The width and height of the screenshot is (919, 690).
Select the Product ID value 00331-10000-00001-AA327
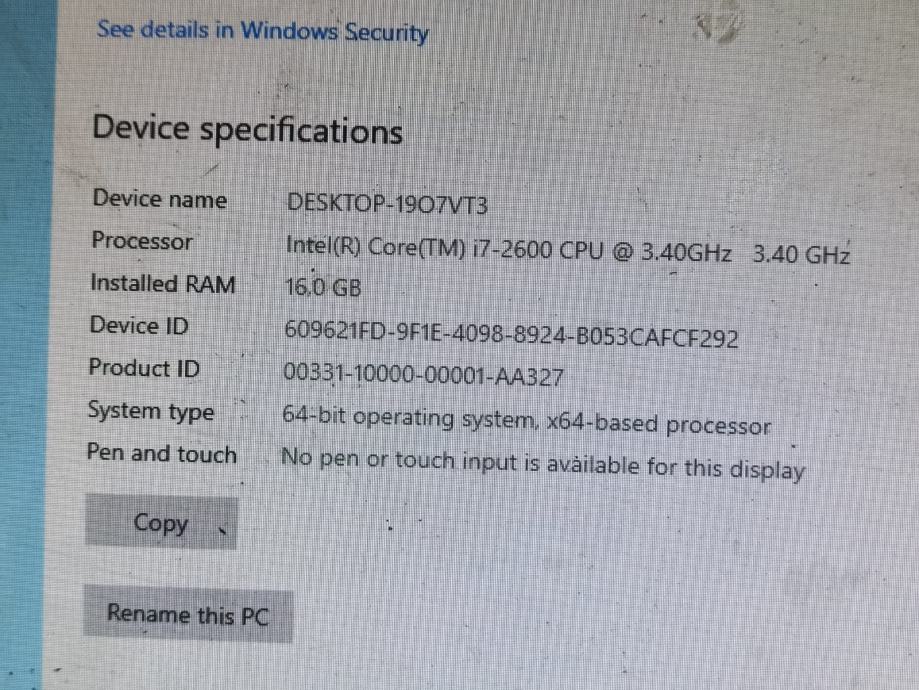(423, 376)
